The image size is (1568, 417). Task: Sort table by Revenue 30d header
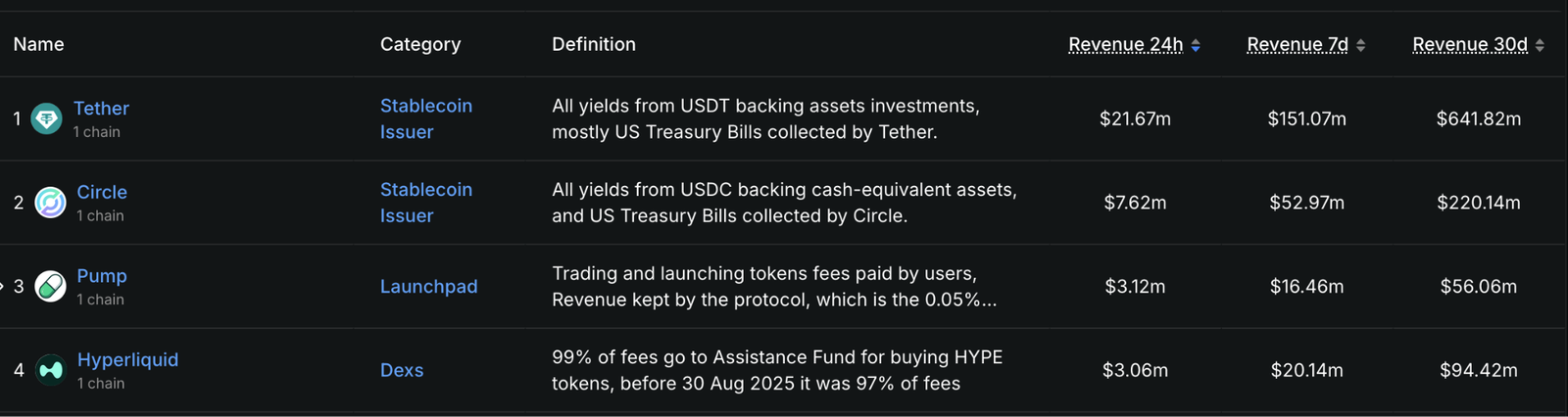point(1469,45)
